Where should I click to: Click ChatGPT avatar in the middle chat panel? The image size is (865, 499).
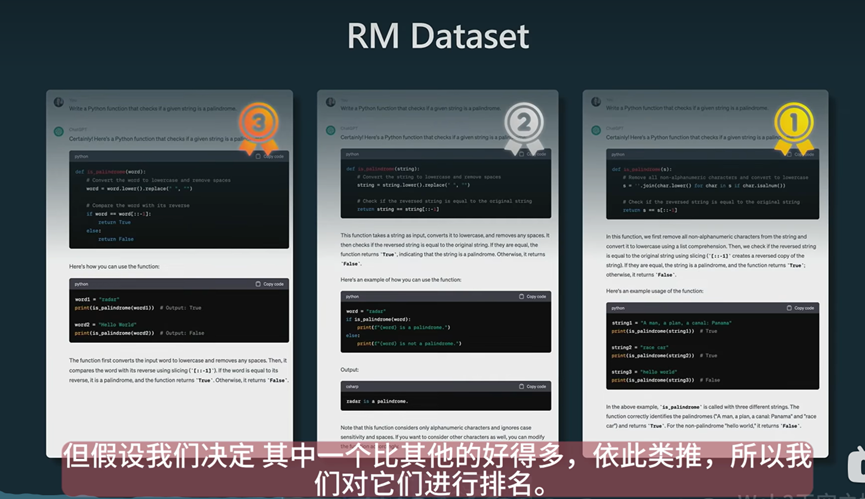point(330,129)
